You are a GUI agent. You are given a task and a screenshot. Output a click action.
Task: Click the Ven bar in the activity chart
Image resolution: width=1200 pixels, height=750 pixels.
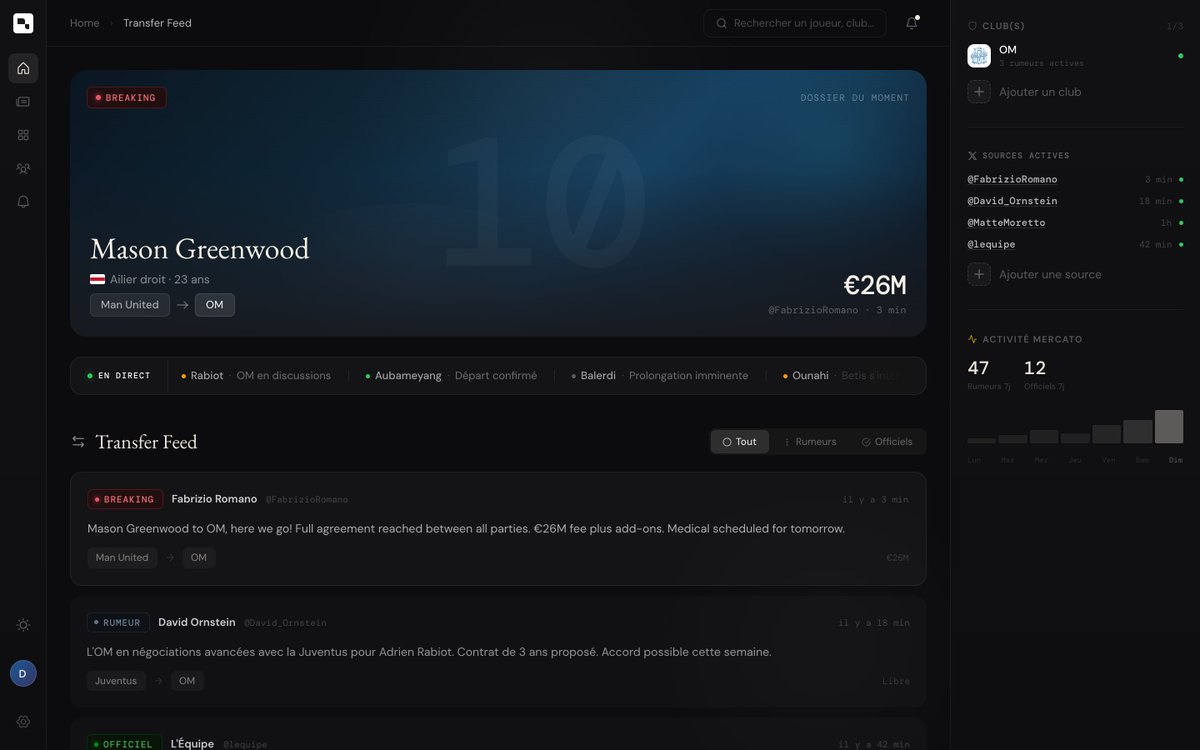pyautogui.click(x=1107, y=435)
